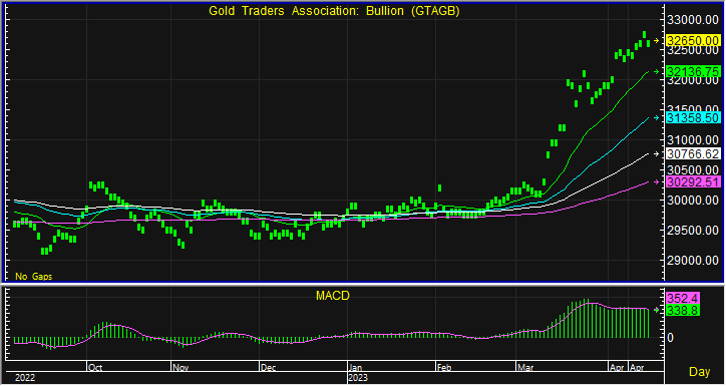This screenshot has height=386, width=726.
Task: Click the 29500.00 price axis label
Action: point(693,230)
